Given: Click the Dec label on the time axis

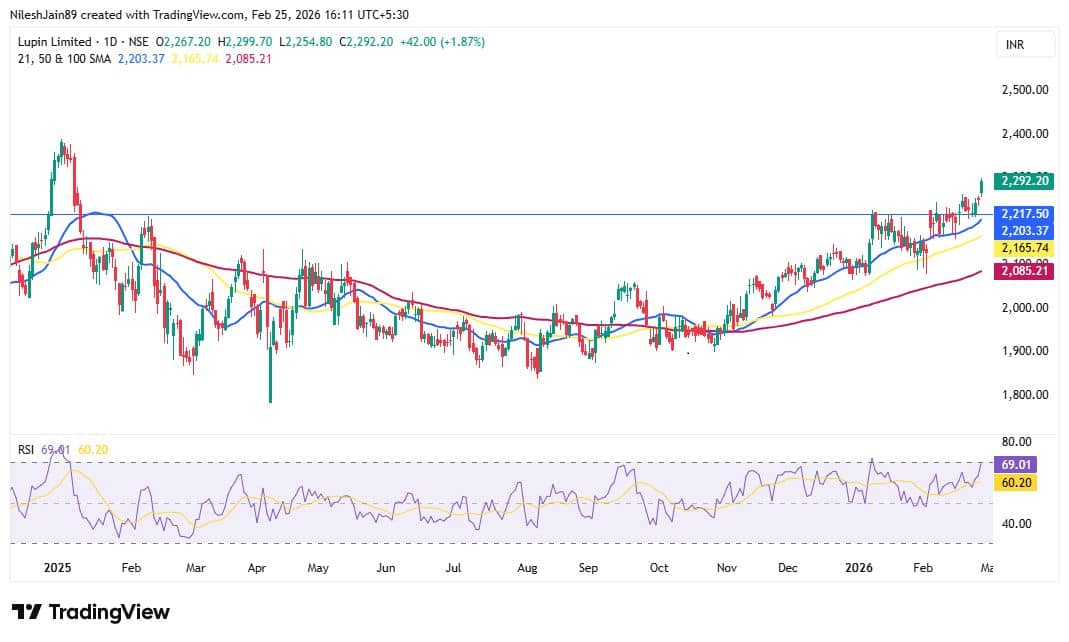Looking at the screenshot, I should pyautogui.click(x=787, y=568).
